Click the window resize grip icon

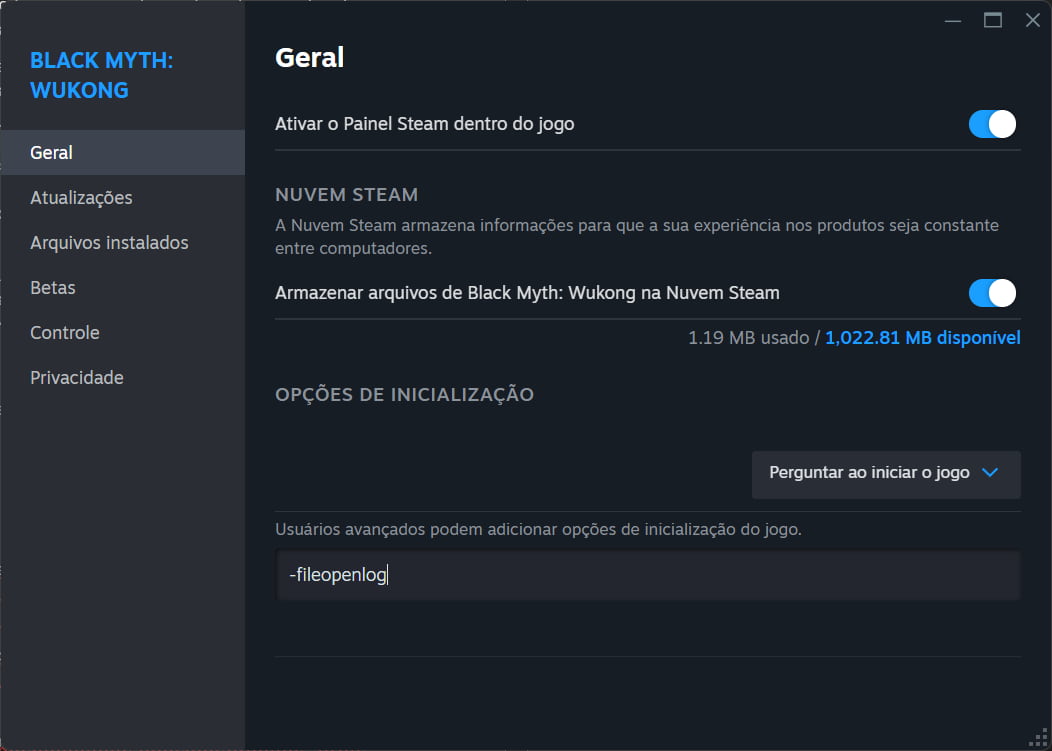pyautogui.click(x=1038, y=738)
